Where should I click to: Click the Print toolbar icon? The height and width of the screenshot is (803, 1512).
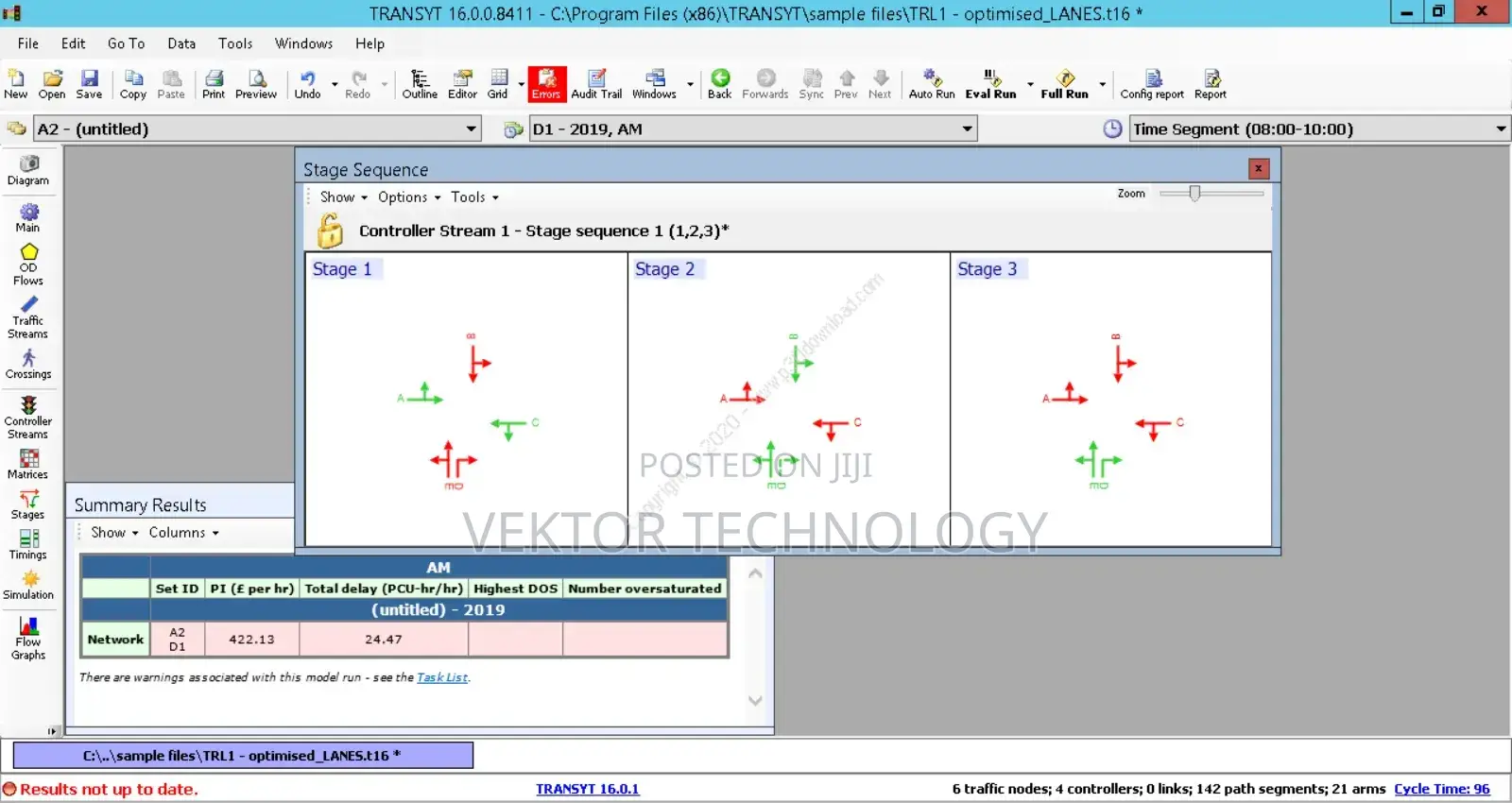click(x=214, y=83)
